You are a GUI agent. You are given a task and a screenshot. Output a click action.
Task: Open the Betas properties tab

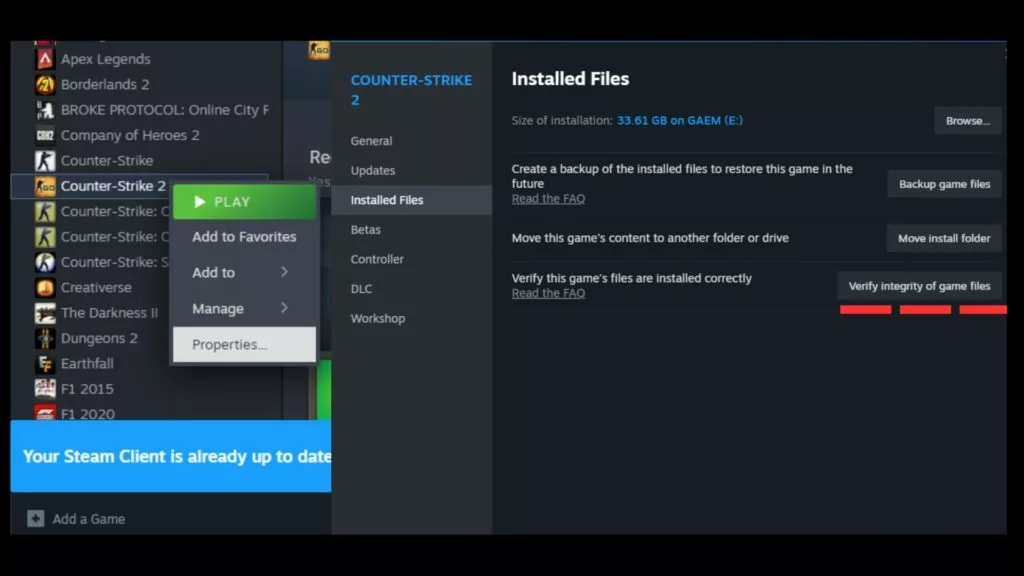click(x=365, y=230)
